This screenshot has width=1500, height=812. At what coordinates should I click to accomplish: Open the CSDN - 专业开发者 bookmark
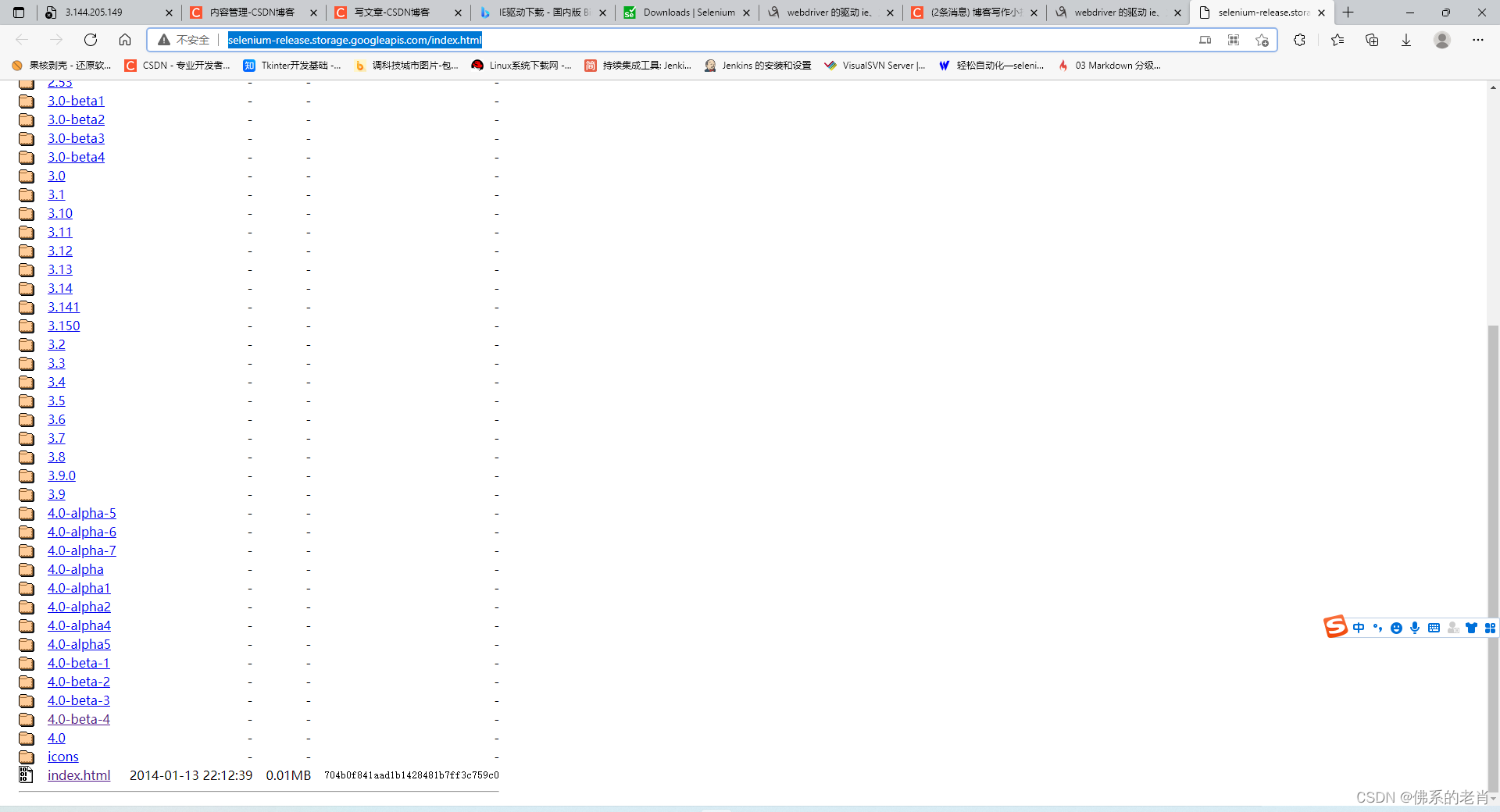tap(177, 66)
